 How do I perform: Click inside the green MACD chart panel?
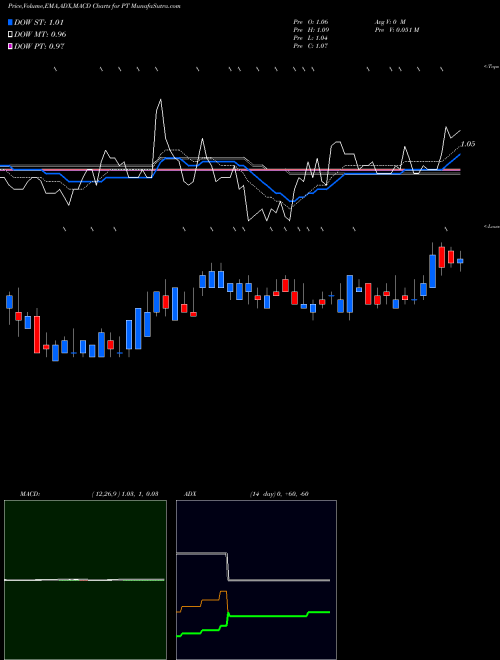click(85, 580)
